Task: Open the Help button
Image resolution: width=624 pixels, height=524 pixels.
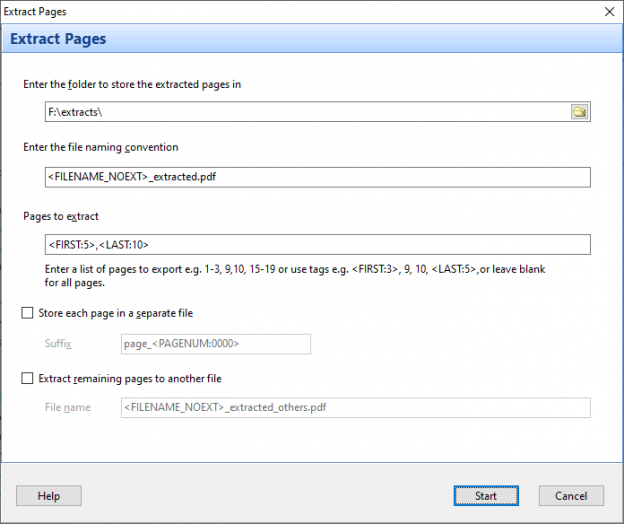Action: click(x=49, y=496)
